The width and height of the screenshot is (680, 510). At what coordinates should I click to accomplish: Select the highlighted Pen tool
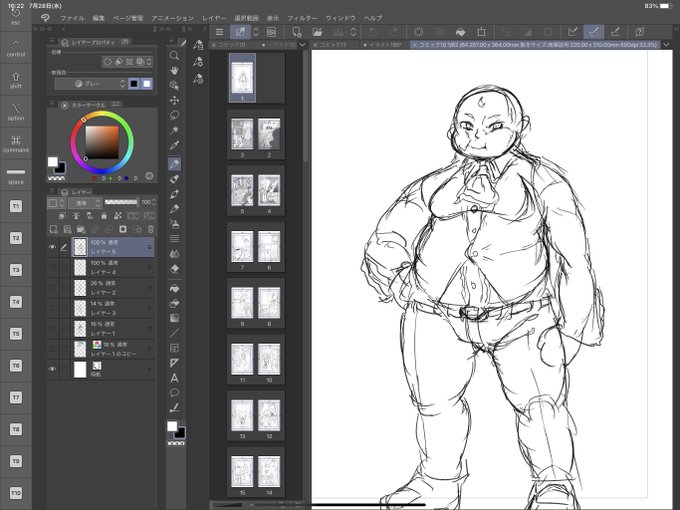(x=174, y=164)
